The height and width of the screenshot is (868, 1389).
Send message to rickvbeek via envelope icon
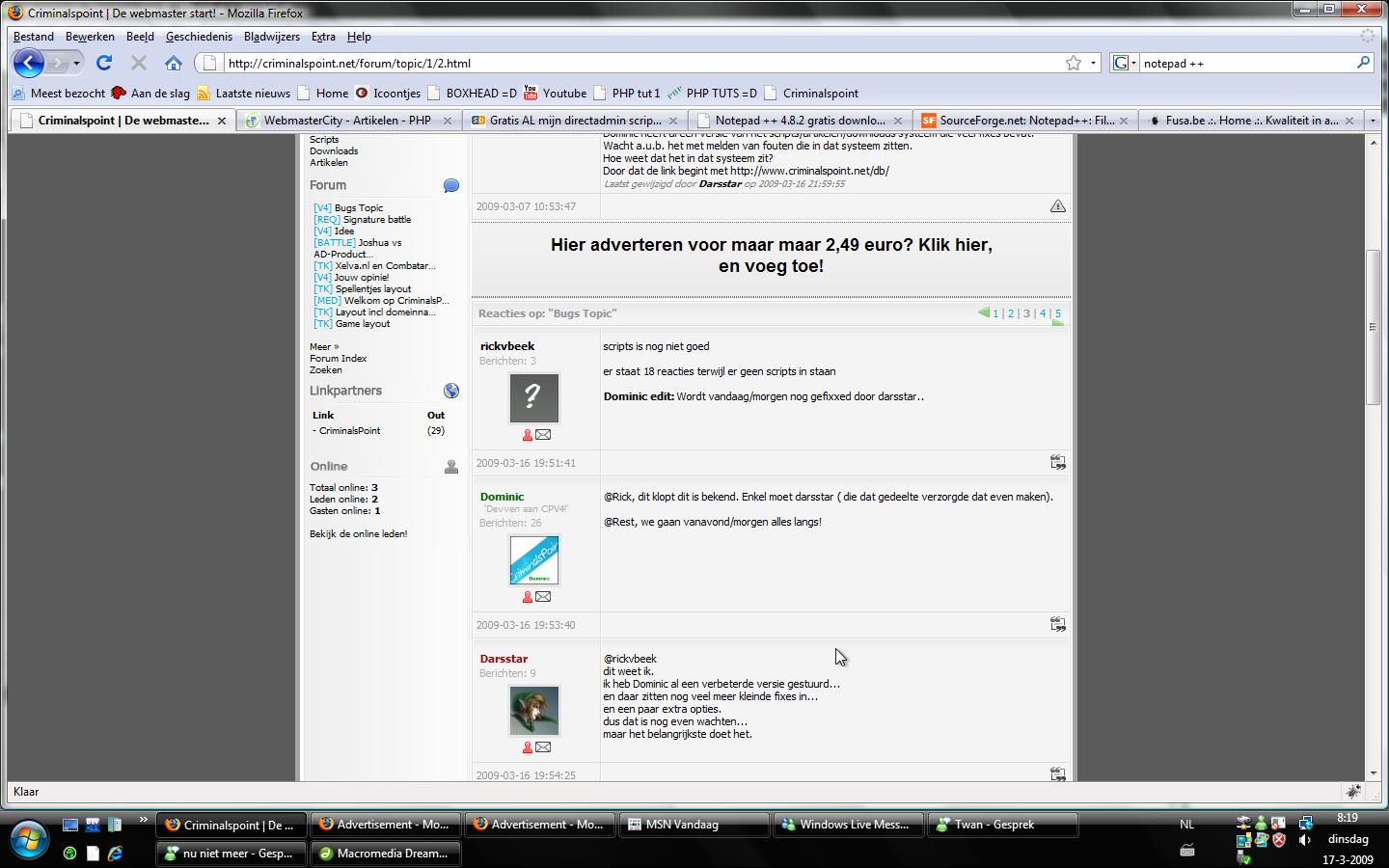click(x=543, y=435)
